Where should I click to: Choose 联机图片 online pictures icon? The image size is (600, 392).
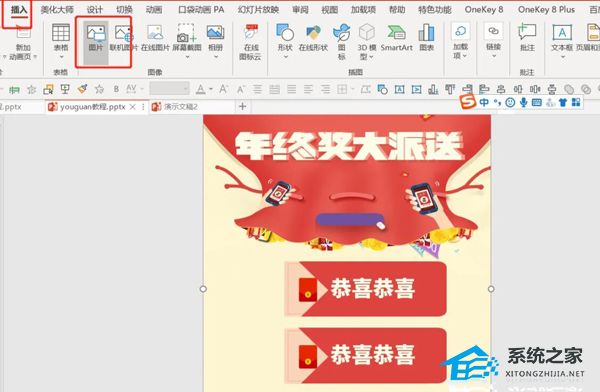point(123,38)
